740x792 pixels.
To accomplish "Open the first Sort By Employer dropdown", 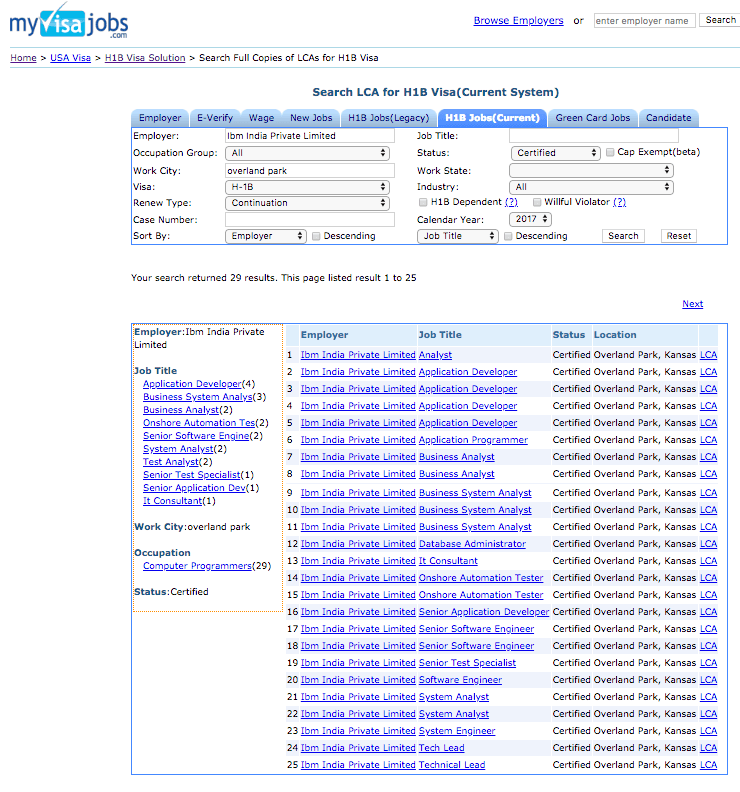I will 266,236.
